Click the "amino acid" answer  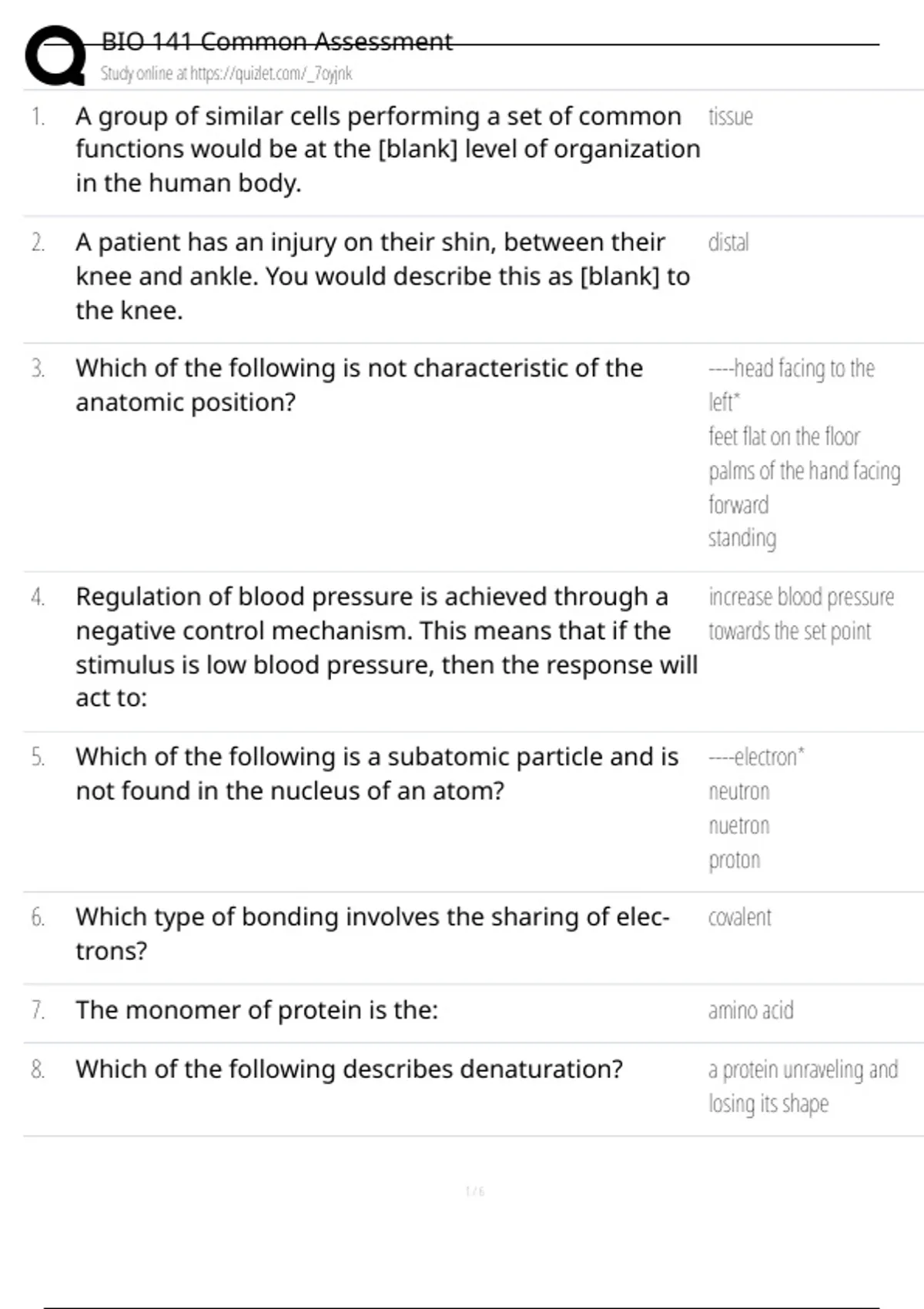point(750,1010)
